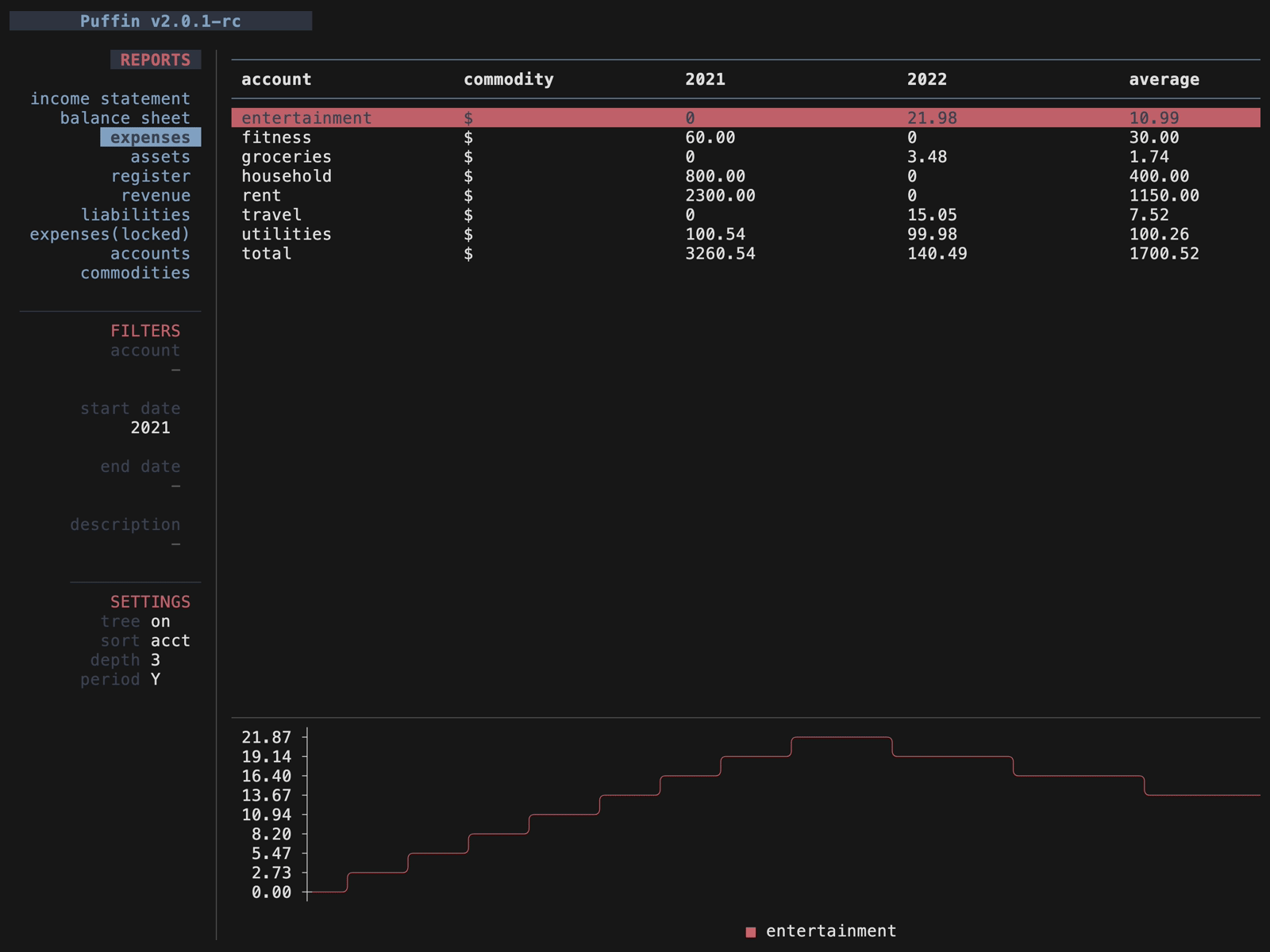Click the start date filter value 2021
This screenshot has width=1270, height=952.
click(x=150, y=428)
